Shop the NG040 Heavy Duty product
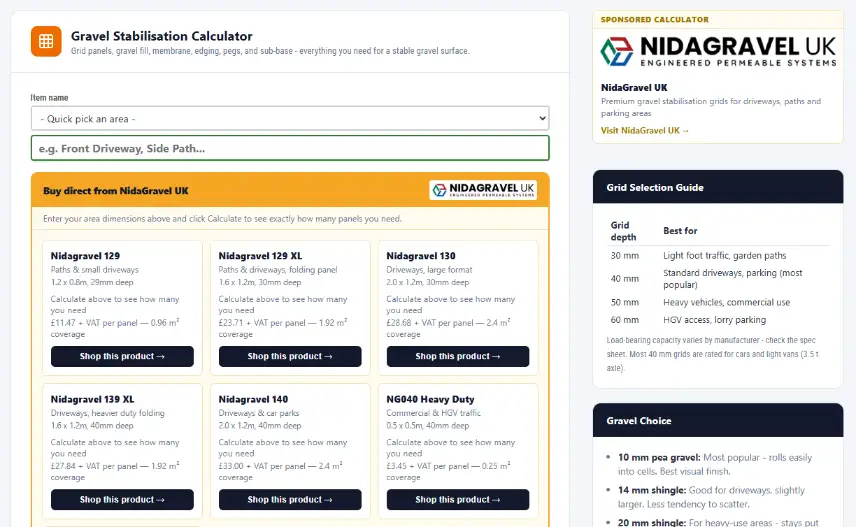Viewport: 856px width, 527px height. pyautogui.click(x=457, y=499)
